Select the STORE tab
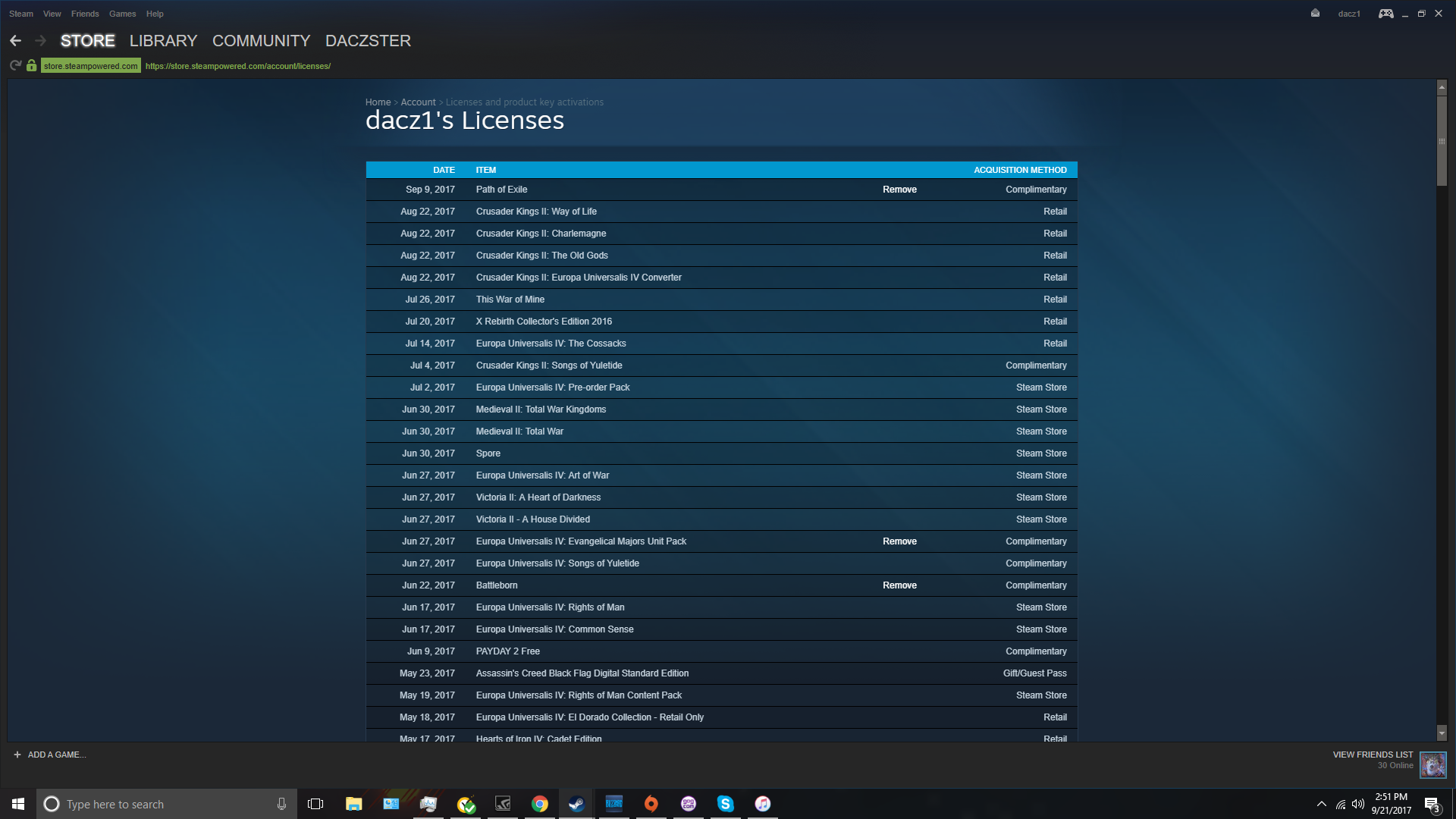The width and height of the screenshot is (1456, 819). click(x=88, y=41)
